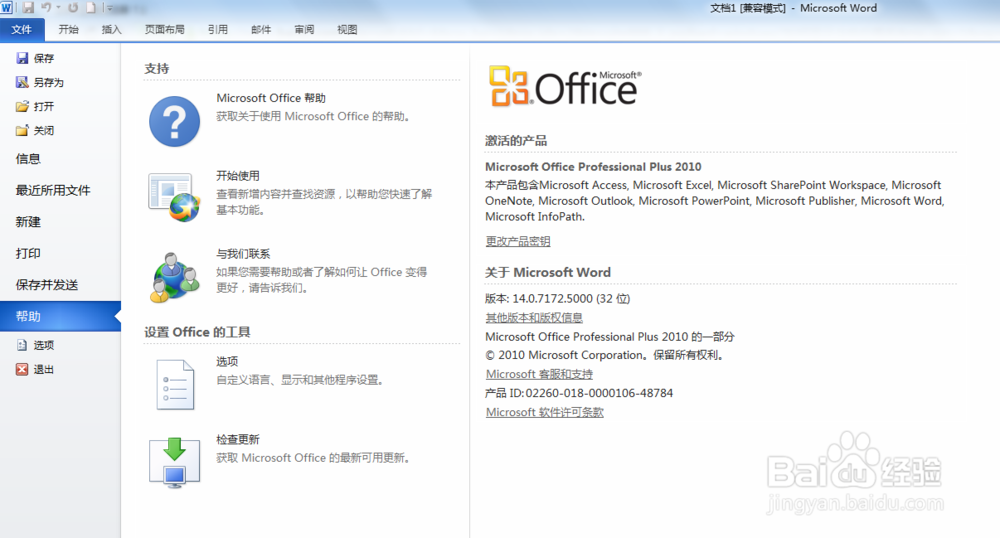Click the 设置 Office 的工具 heading
Image resolution: width=1000 pixels, height=538 pixels.
[x=197, y=332]
